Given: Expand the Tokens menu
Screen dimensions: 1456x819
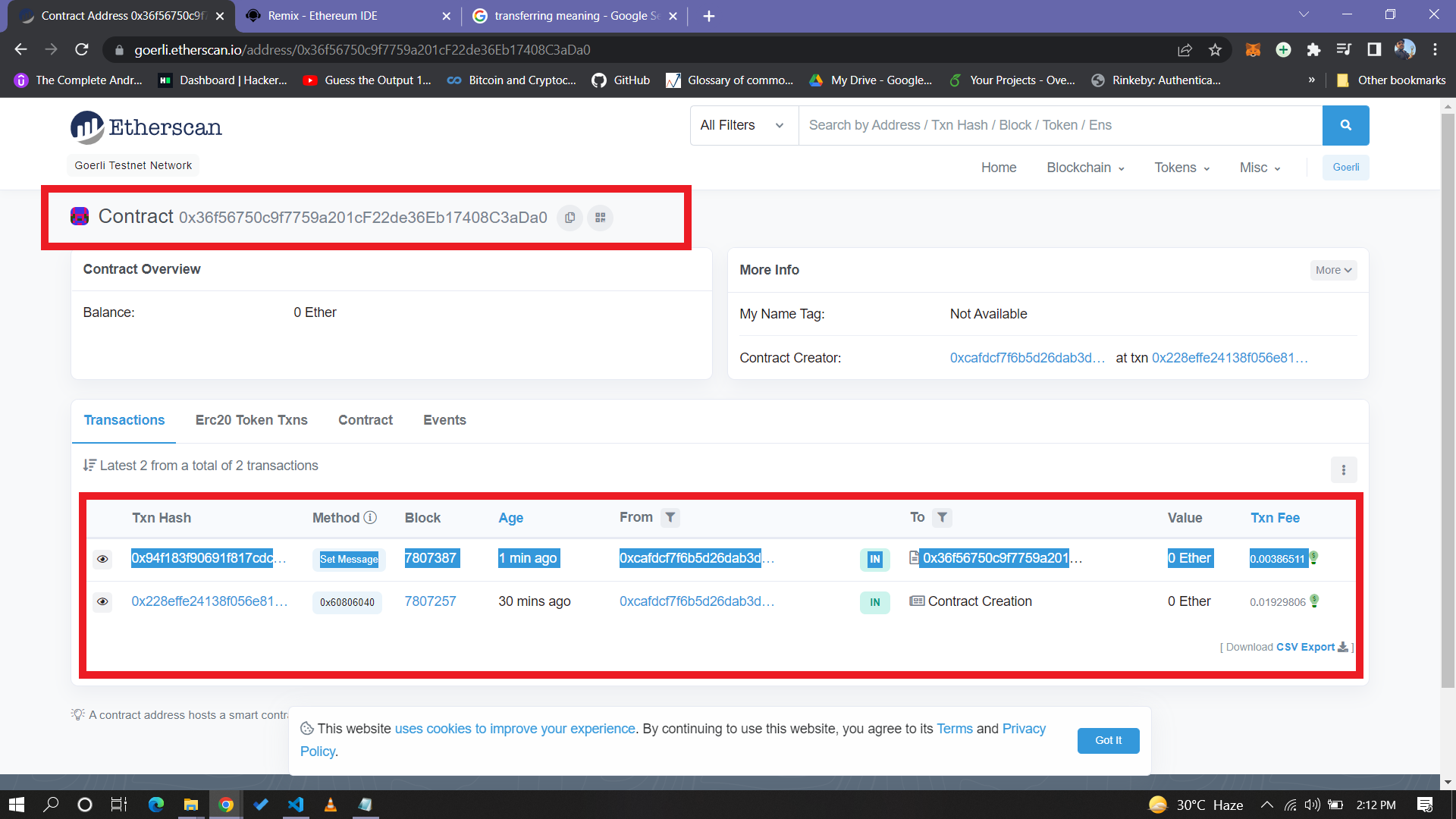Looking at the screenshot, I should 1181,168.
